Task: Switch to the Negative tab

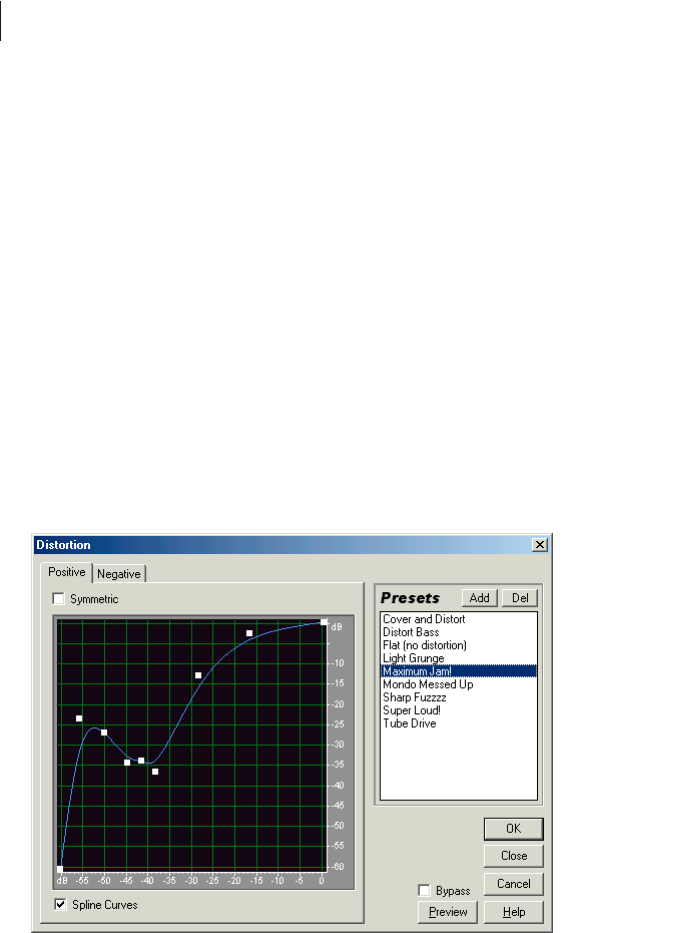Action: [x=118, y=574]
